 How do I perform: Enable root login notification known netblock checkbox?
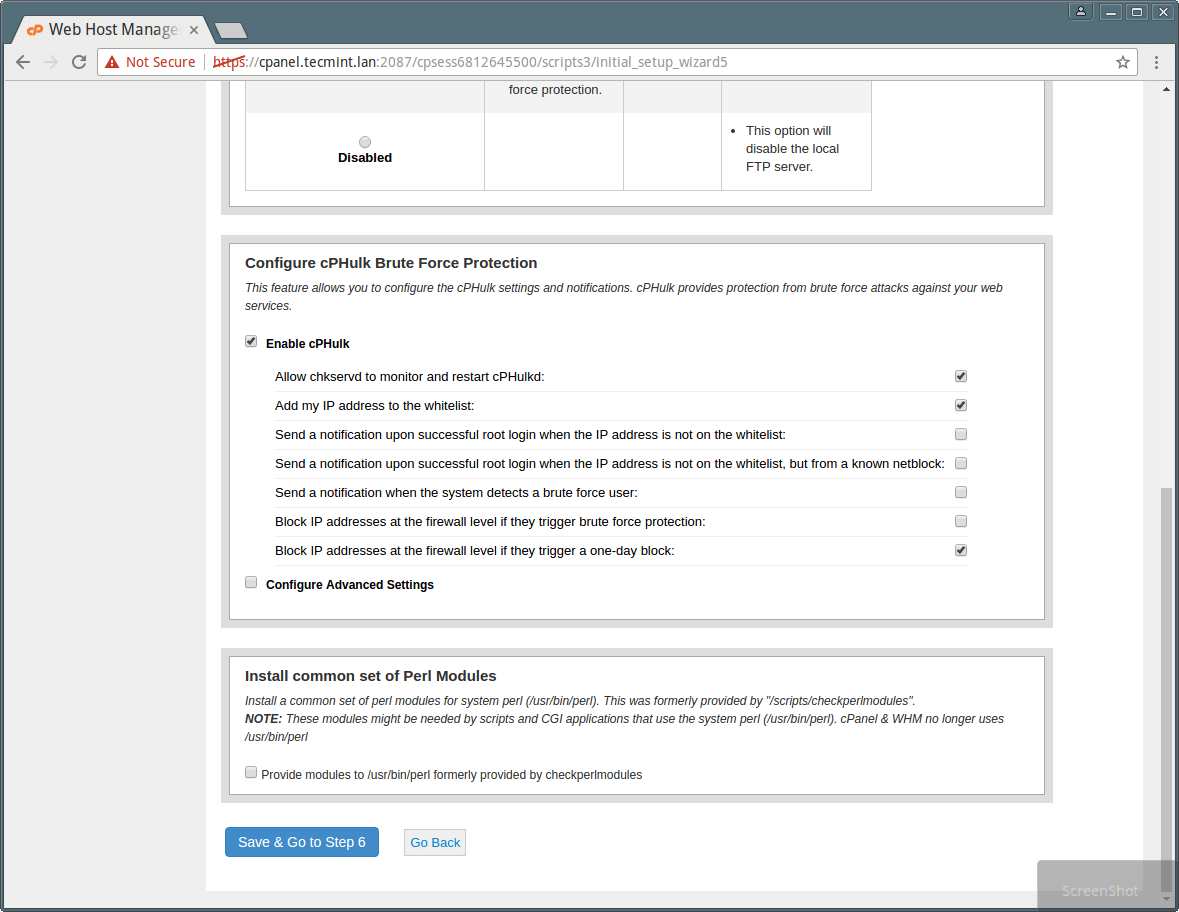click(961, 463)
